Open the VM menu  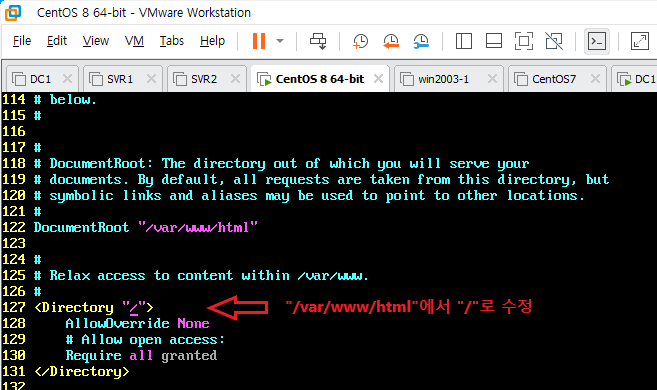pos(134,41)
